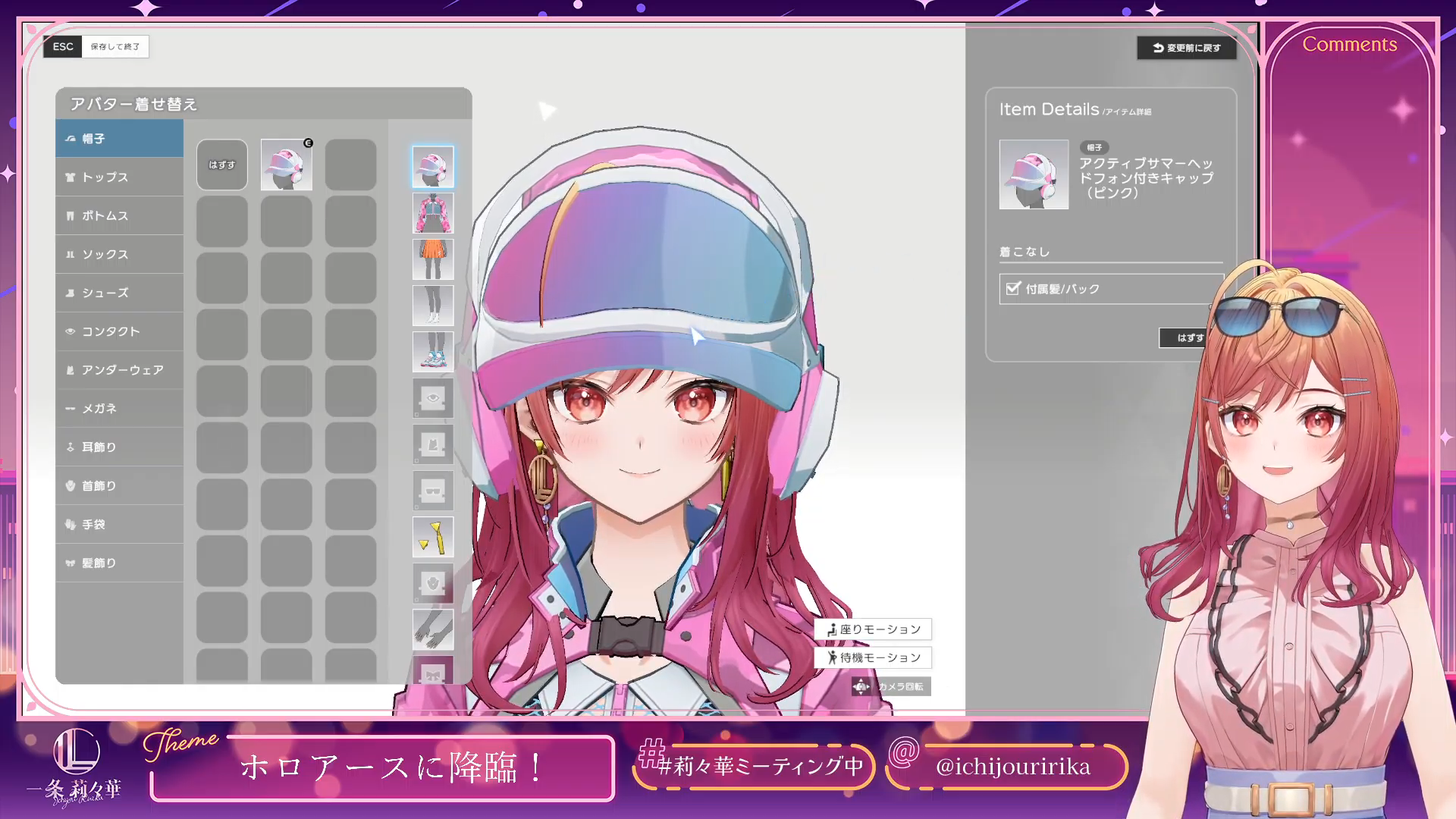Click the hat icon beside 帽子
The image size is (1456, 819).
(x=71, y=139)
